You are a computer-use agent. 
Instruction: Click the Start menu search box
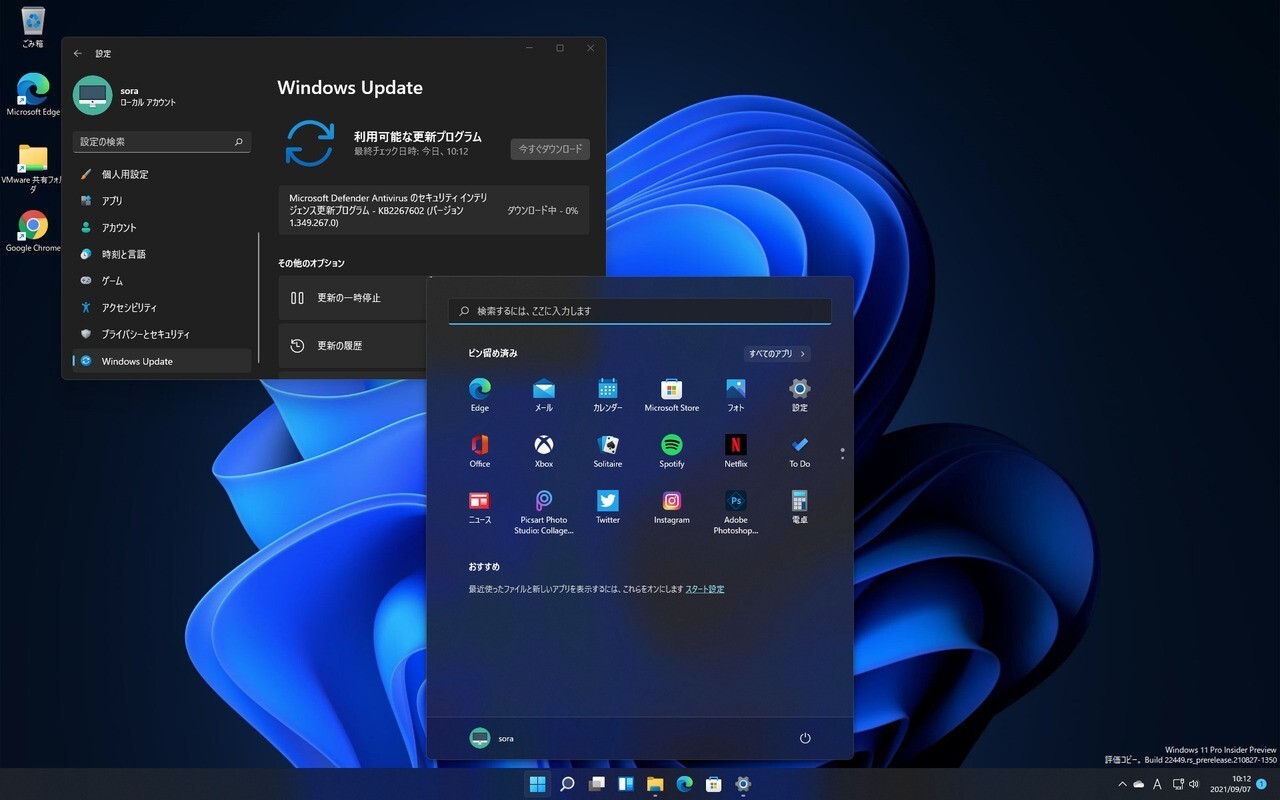coord(640,311)
